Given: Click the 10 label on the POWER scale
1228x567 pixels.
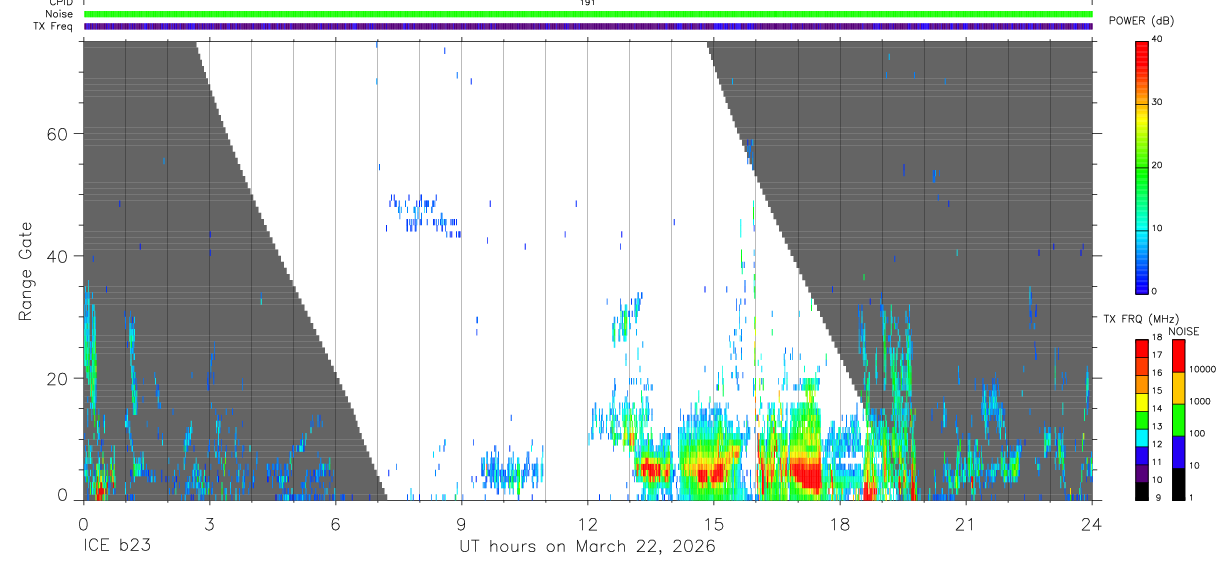Looking at the screenshot, I should [1159, 229].
